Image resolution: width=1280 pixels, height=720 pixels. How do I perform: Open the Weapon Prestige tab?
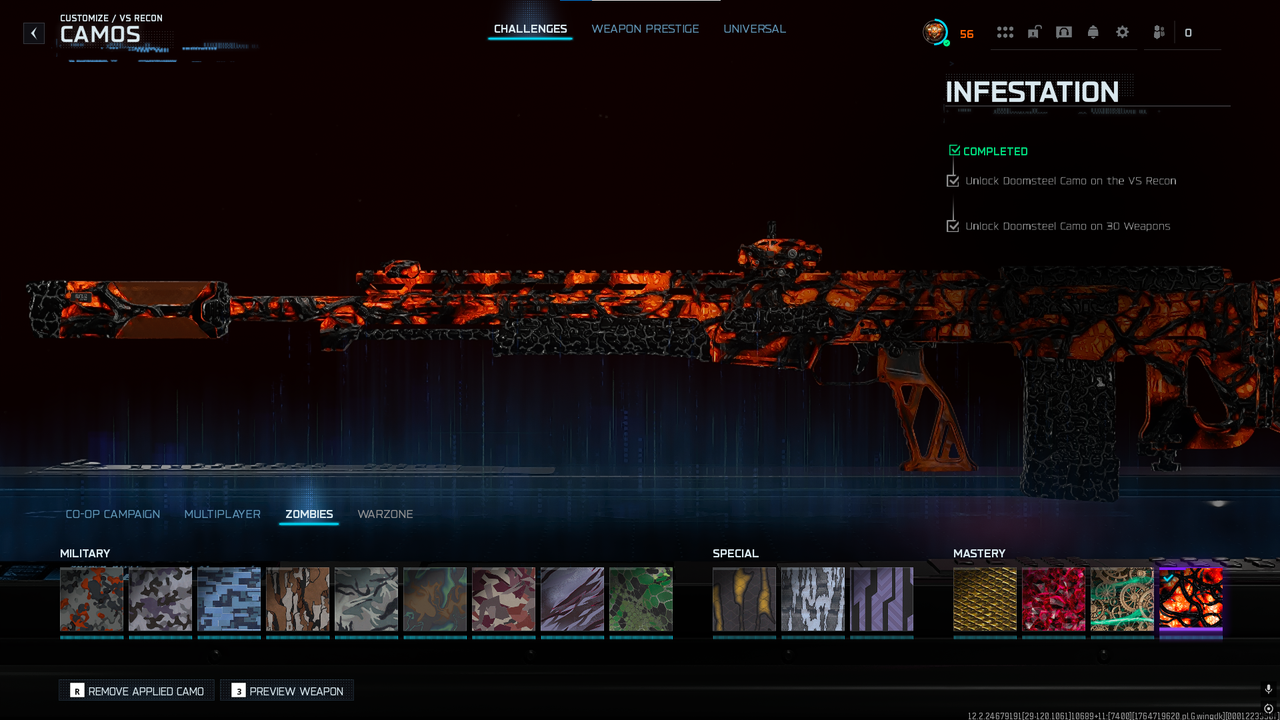coord(645,29)
